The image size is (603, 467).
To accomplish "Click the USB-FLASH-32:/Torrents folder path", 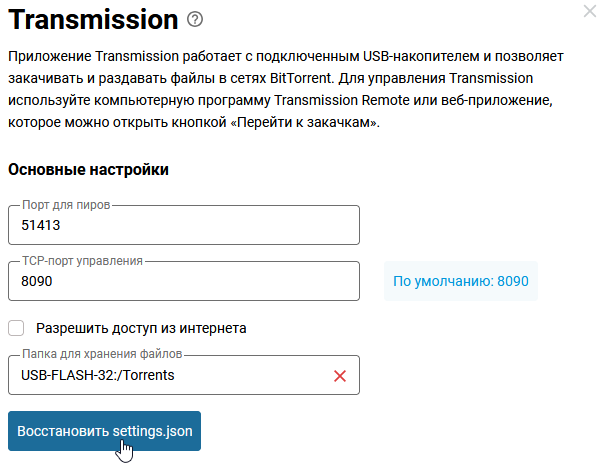I will click(x=96, y=376).
